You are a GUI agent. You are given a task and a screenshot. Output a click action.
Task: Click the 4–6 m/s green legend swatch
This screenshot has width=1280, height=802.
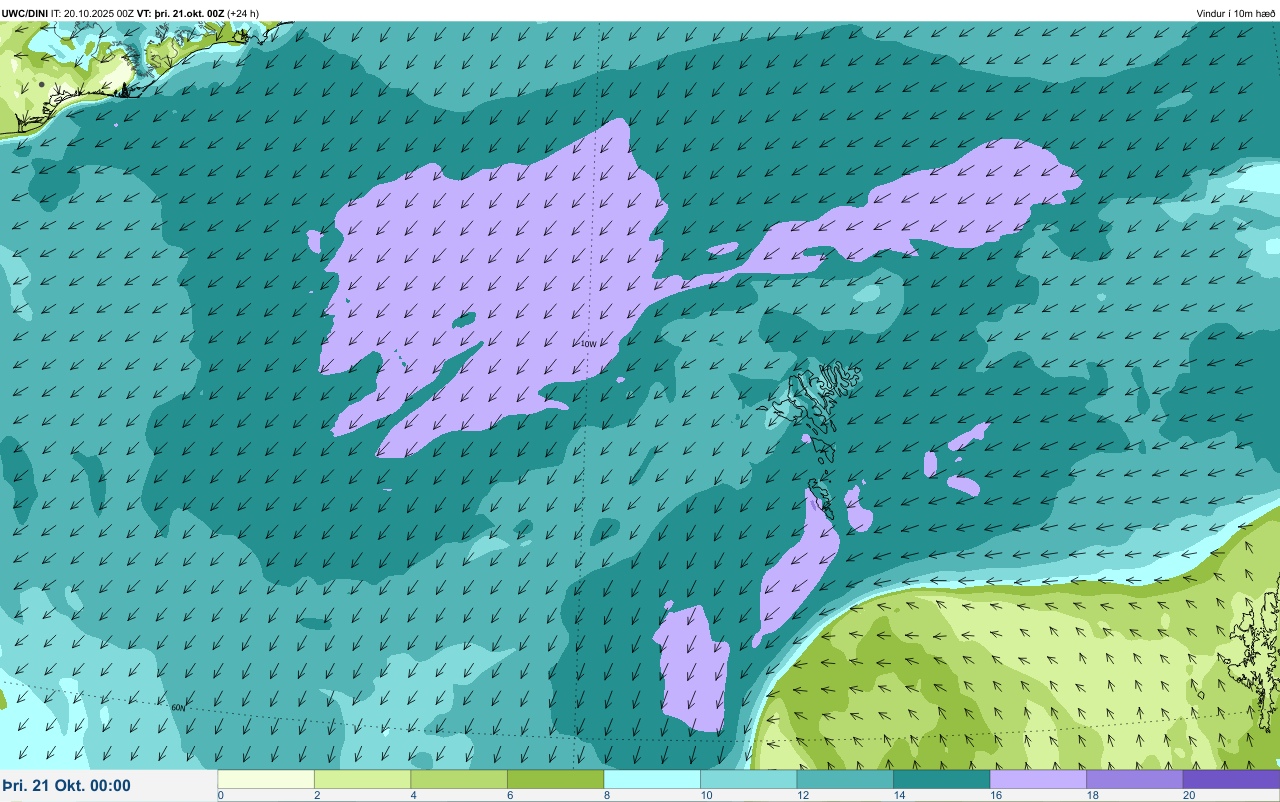[459, 779]
